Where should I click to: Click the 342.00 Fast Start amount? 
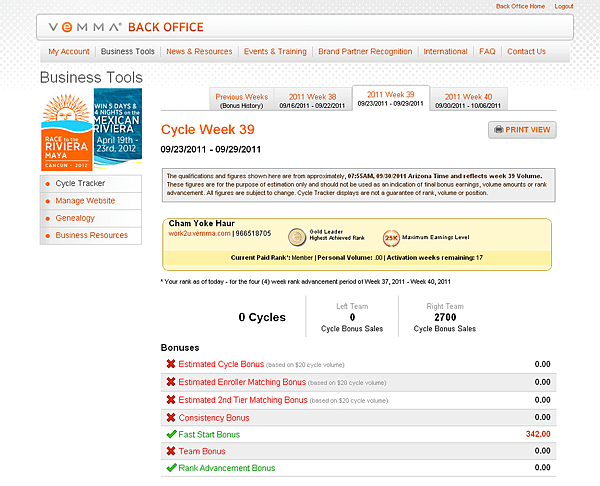[x=538, y=434]
